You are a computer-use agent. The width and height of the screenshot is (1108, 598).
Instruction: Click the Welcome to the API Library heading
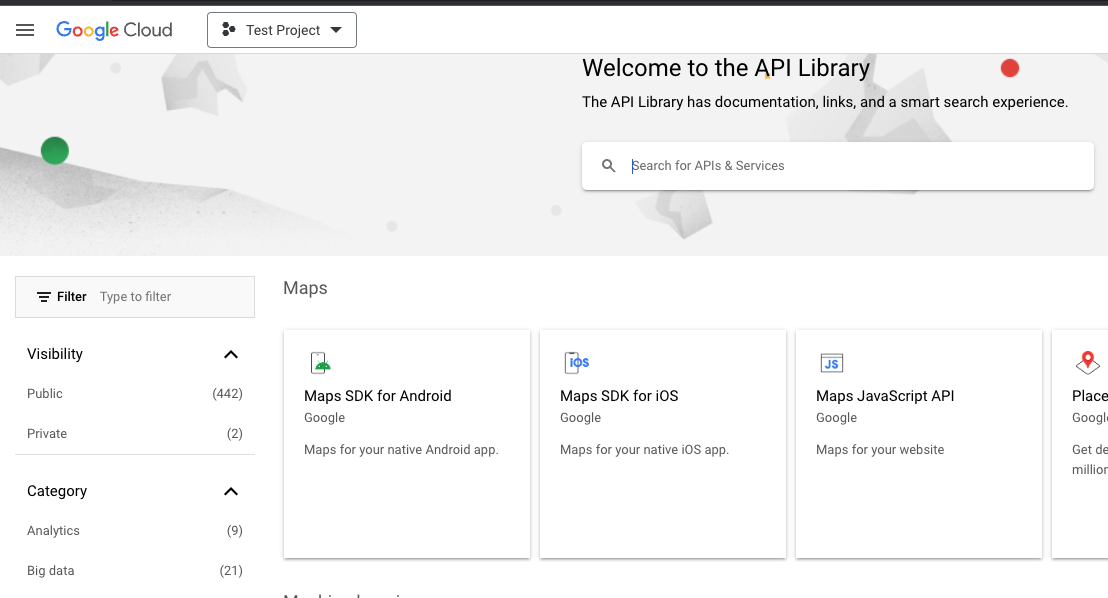tap(726, 68)
